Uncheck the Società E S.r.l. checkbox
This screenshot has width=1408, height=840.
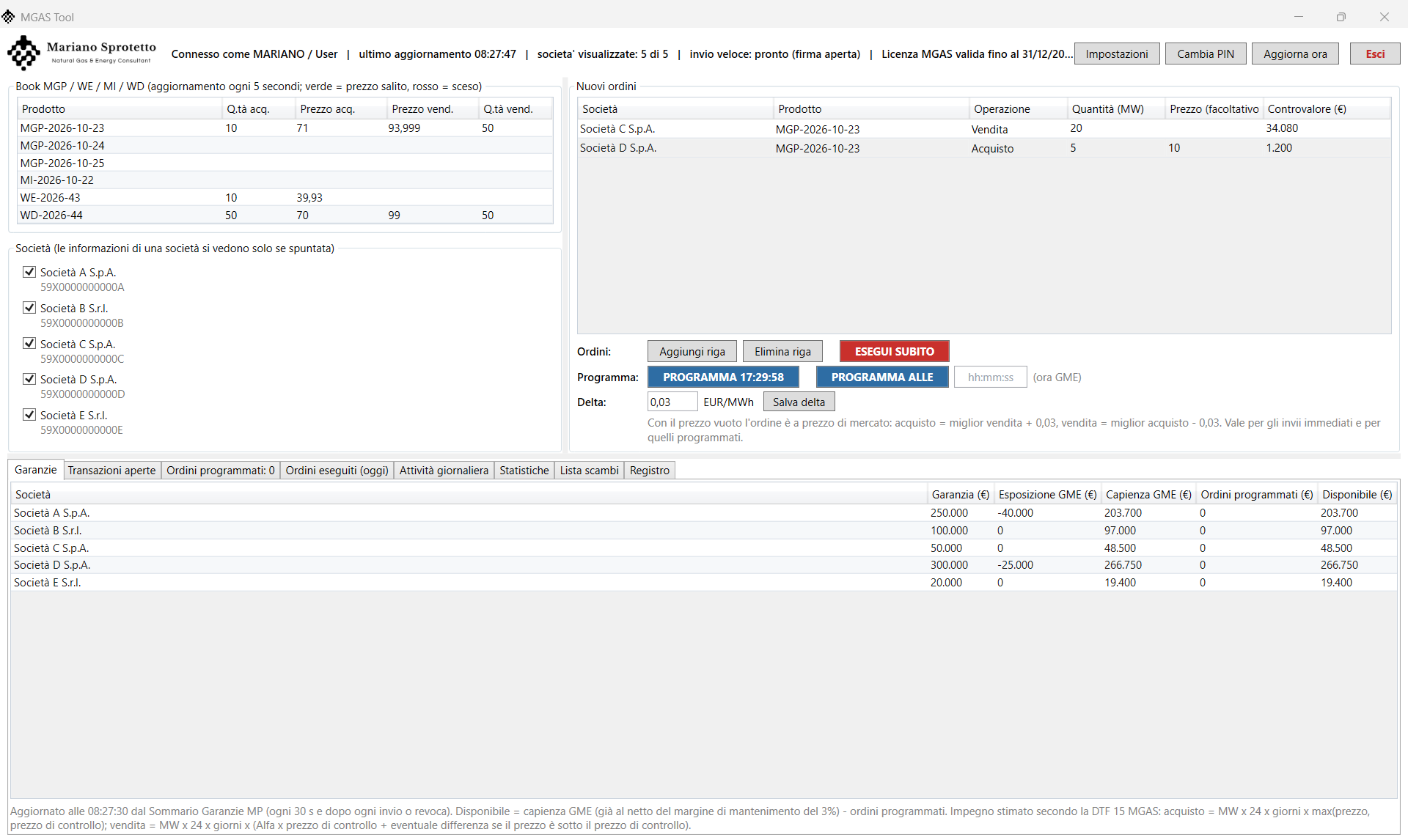point(29,415)
